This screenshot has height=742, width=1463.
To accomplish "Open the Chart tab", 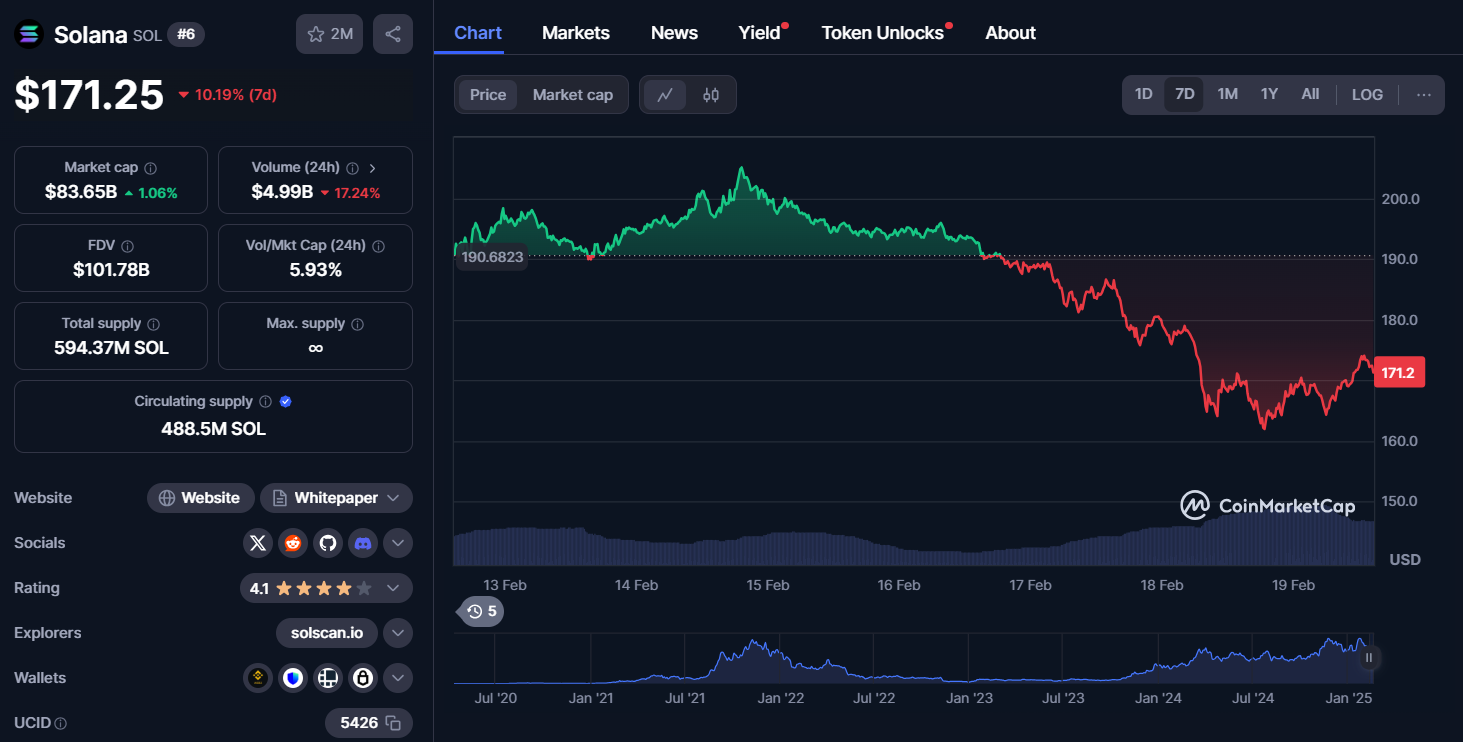I will coord(478,33).
